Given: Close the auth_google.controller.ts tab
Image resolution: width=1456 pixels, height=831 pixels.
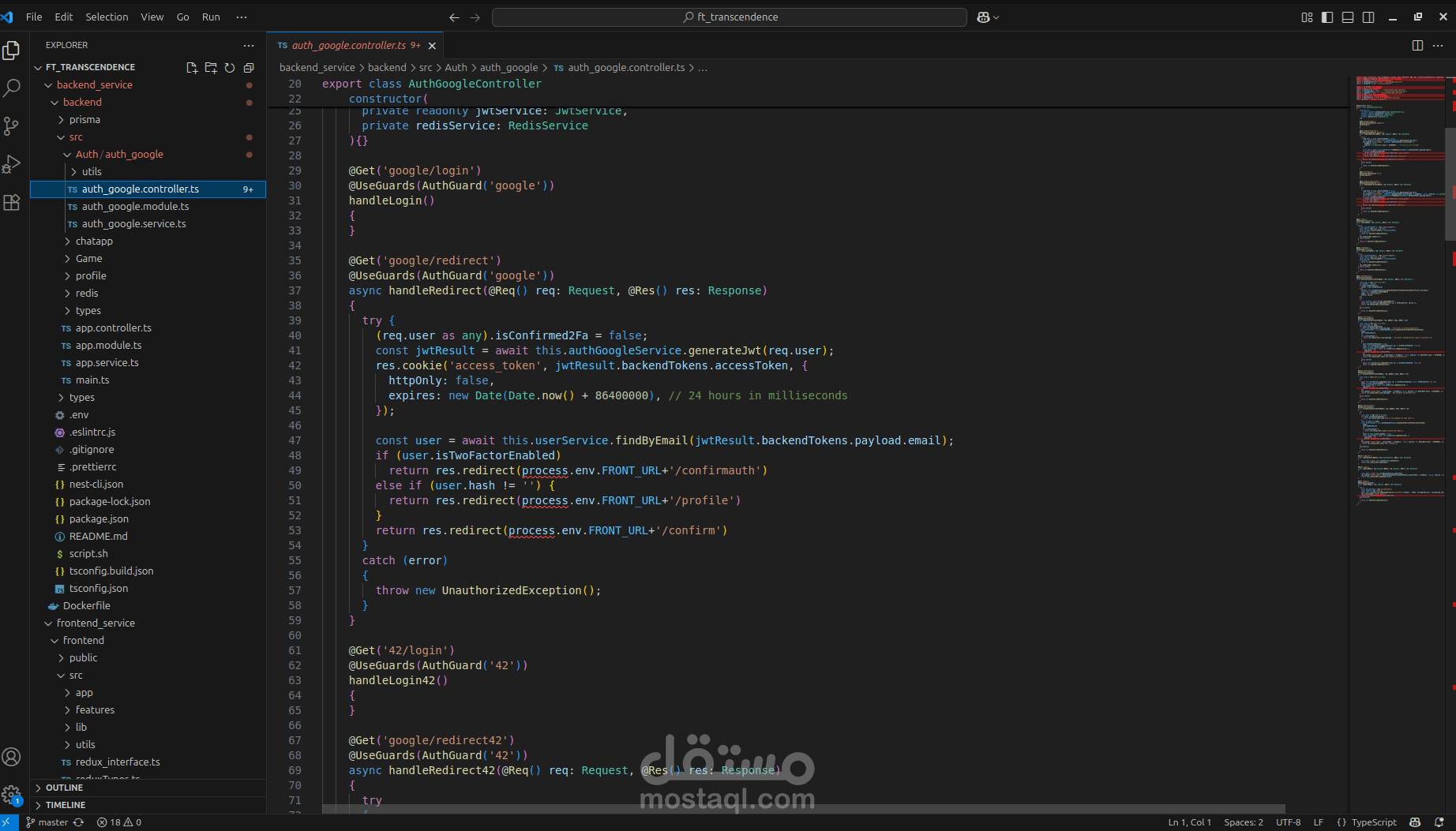Looking at the screenshot, I should [x=432, y=46].
